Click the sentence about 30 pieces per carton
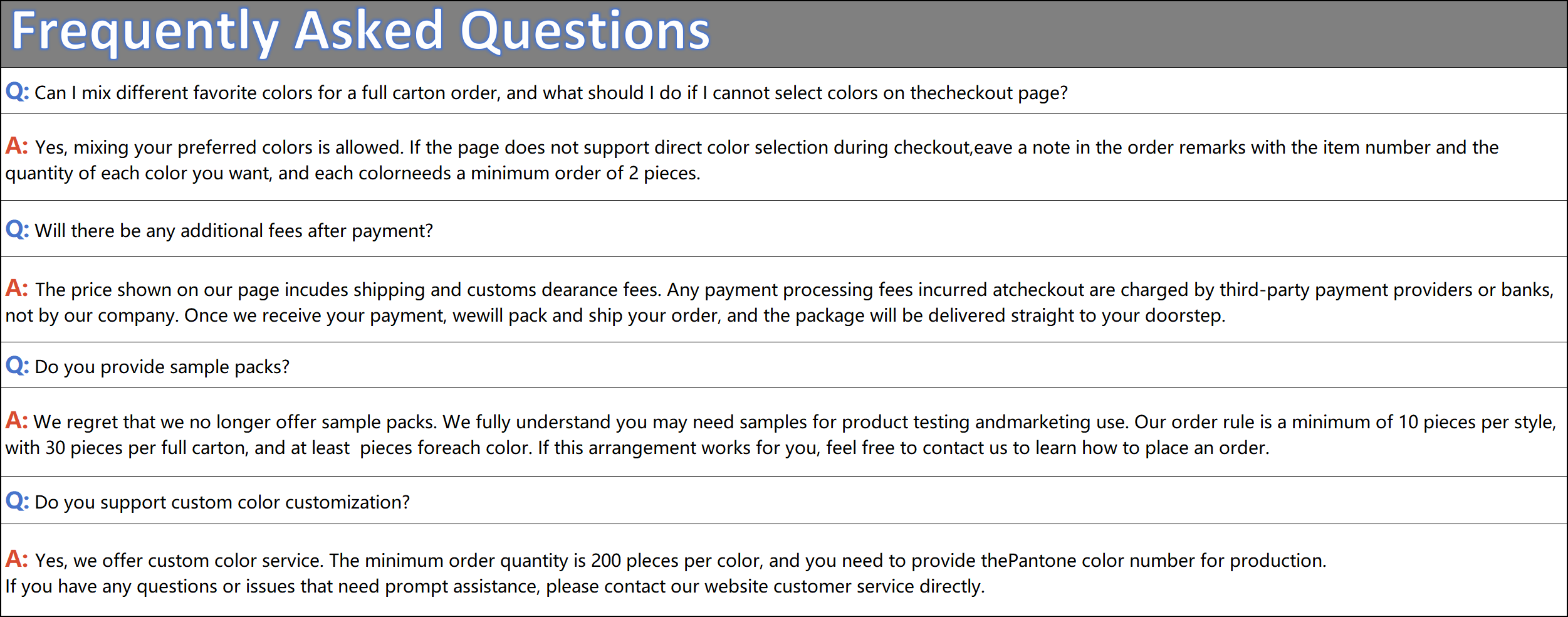Screen dimensions: 1568x617 pos(637,448)
